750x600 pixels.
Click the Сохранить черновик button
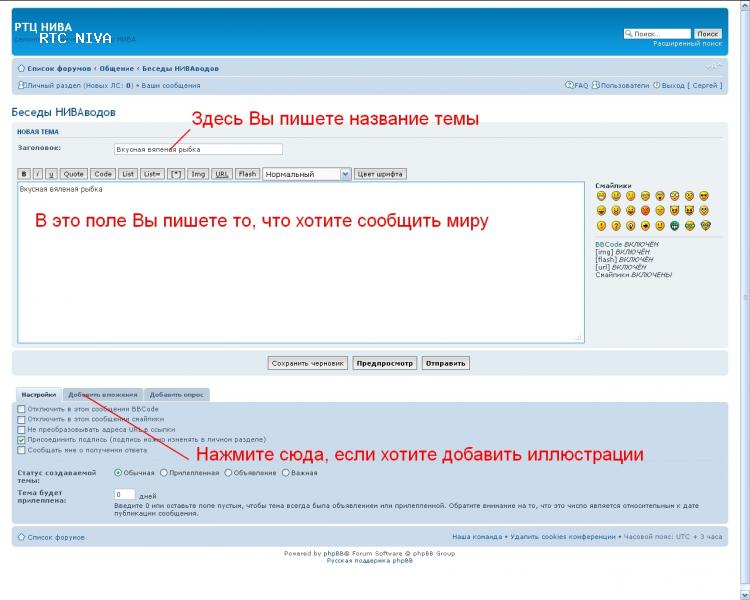coord(308,363)
